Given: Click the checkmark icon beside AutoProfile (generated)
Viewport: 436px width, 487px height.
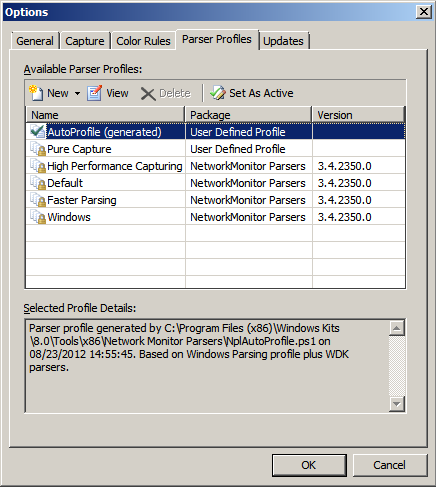Looking at the screenshot, I should [37, 131].
